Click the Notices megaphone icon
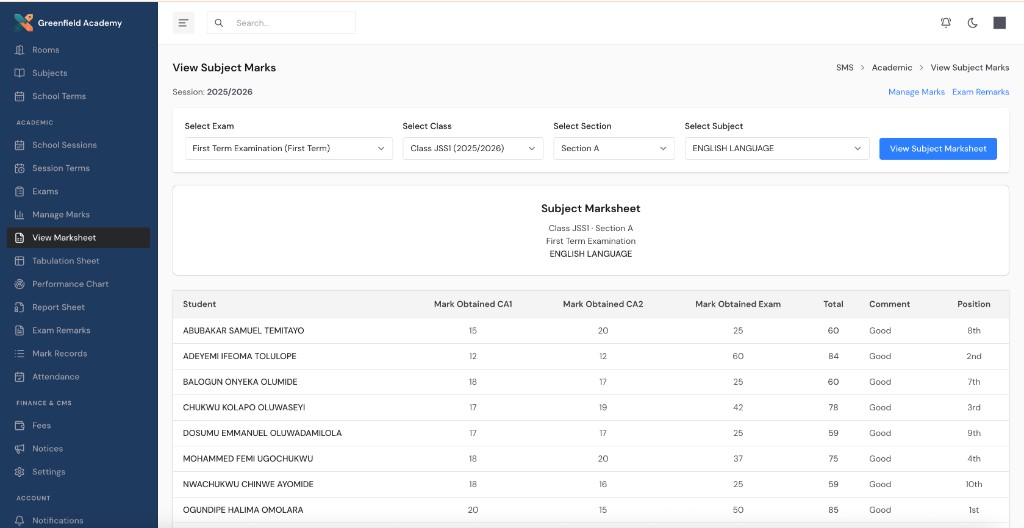Screen dimensions: 1024x528 tap(20, 449)
